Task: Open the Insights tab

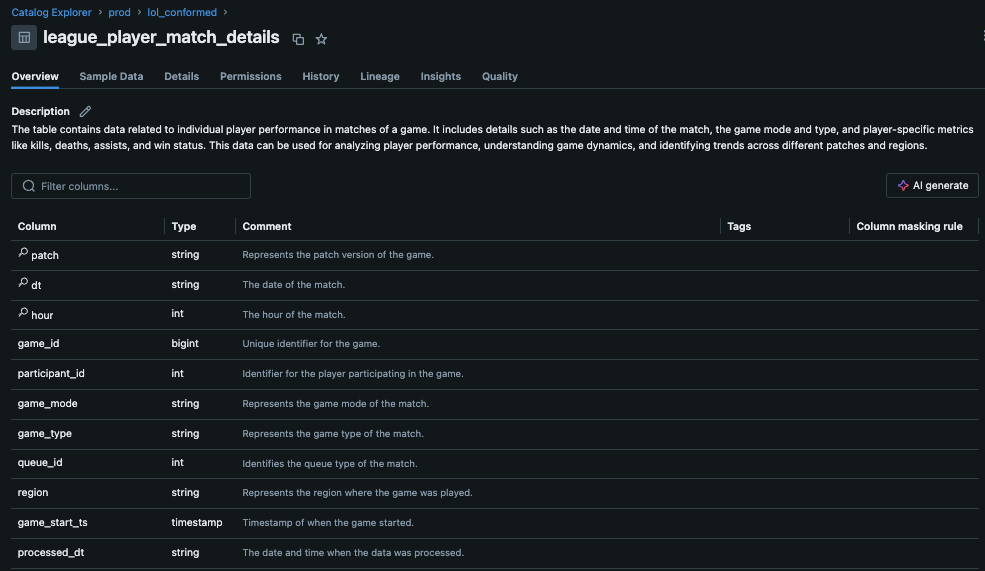Action: tap(441, 76)
